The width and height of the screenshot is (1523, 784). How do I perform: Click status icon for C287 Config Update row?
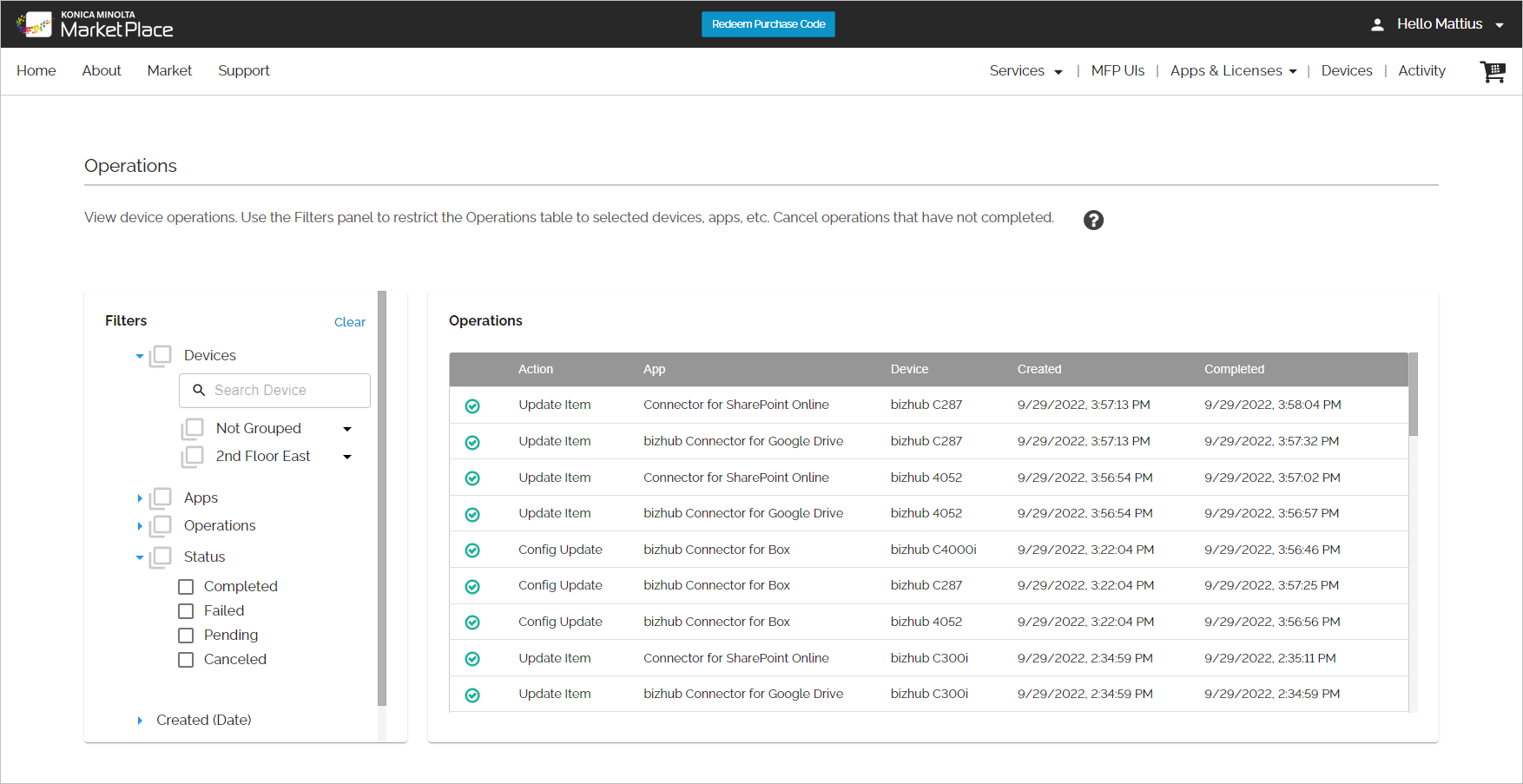click(472, 586)
